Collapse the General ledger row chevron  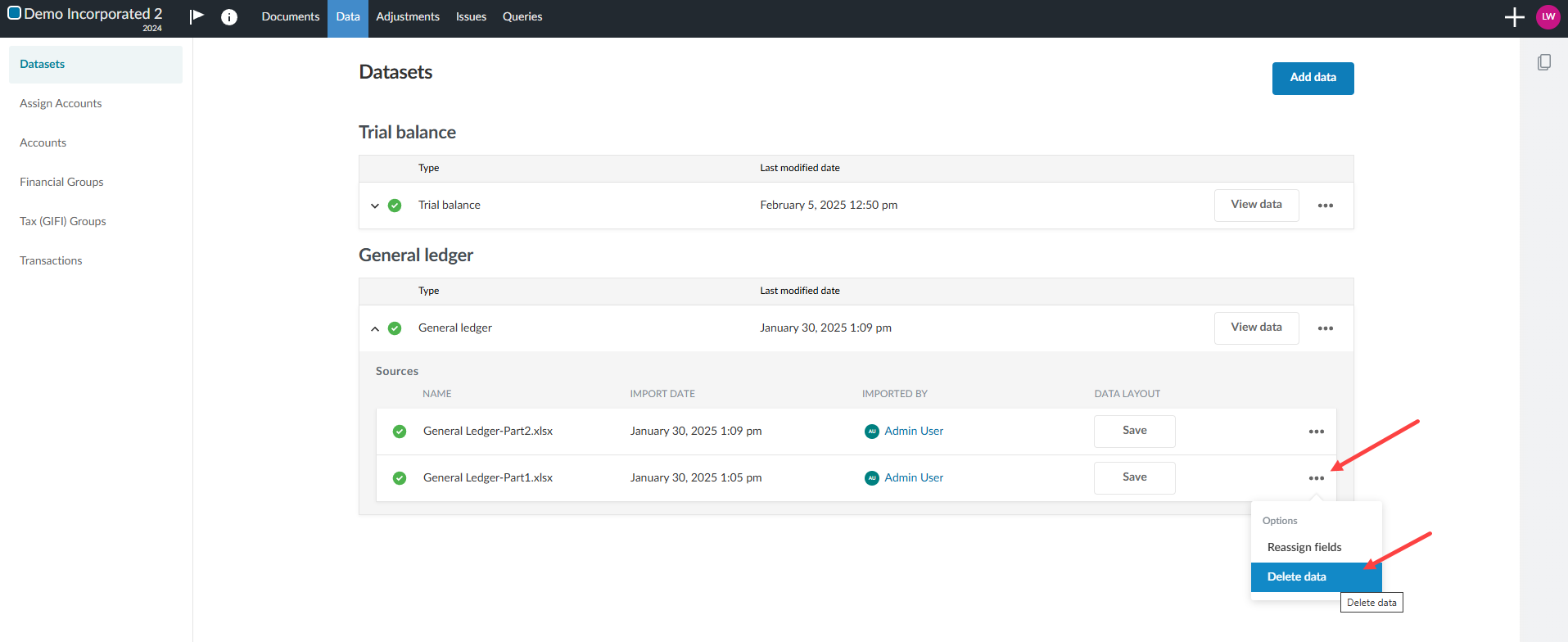tap(375, 328)
